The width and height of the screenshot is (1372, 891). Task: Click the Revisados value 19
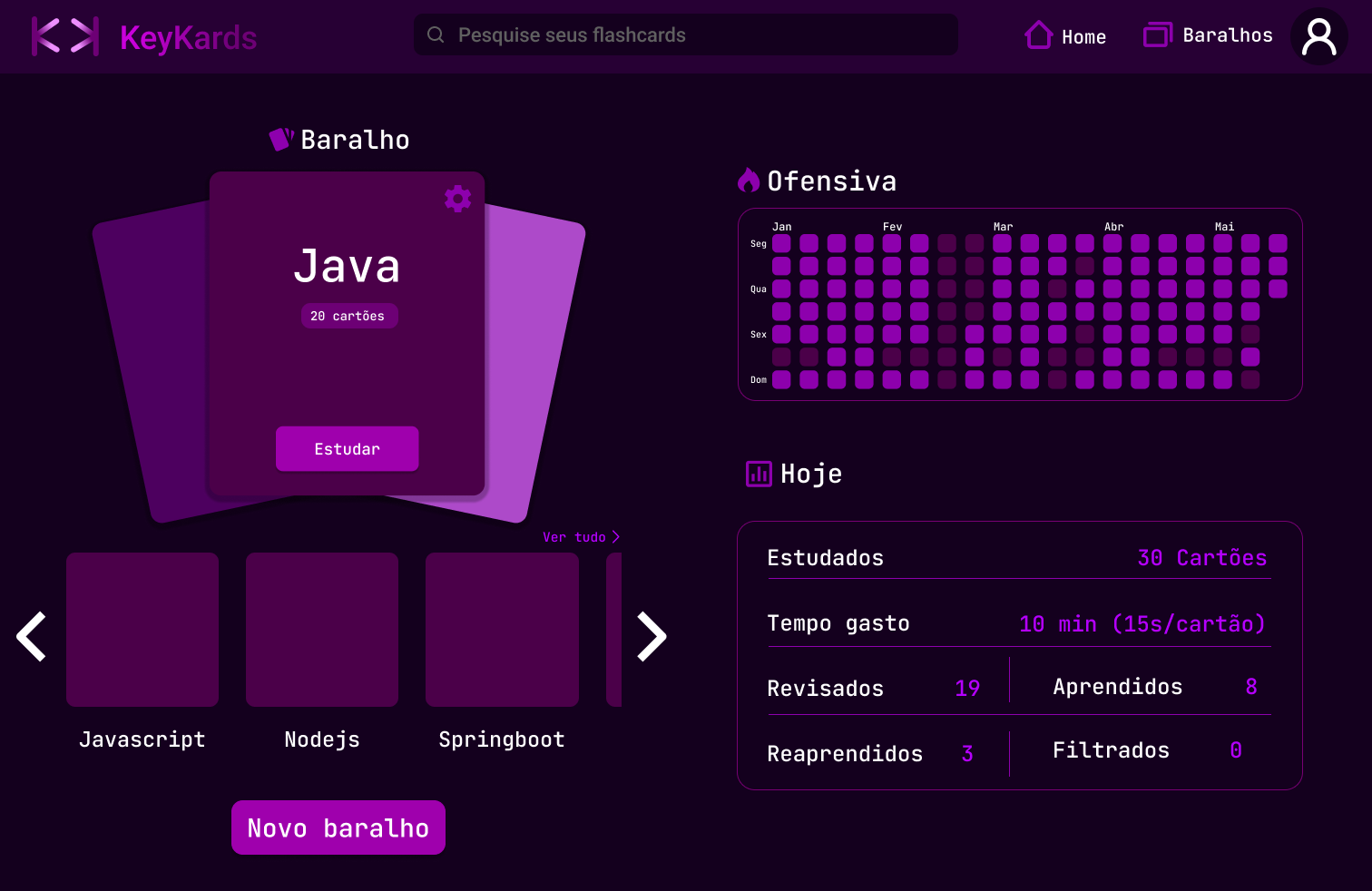[x=967, y=689]
